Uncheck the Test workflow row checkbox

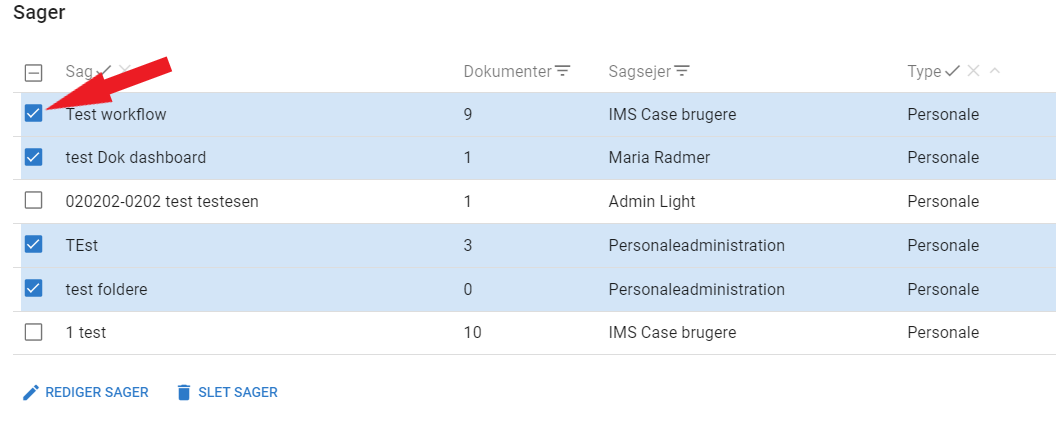tap(33, 114)
